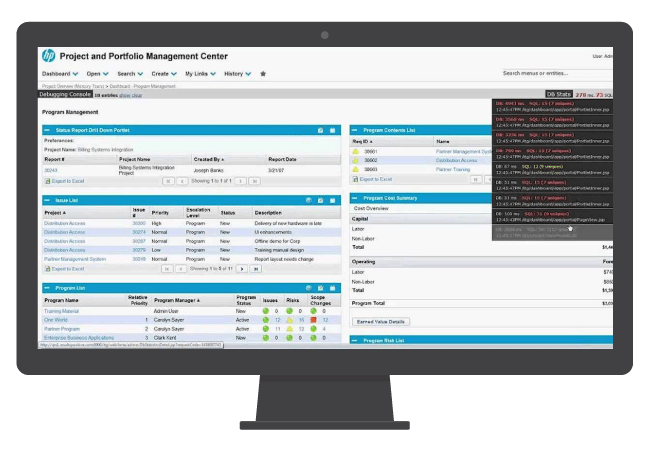Sort Issue List by Project column
The width and height of the screenshot is (650, 450).
(55, 213)
